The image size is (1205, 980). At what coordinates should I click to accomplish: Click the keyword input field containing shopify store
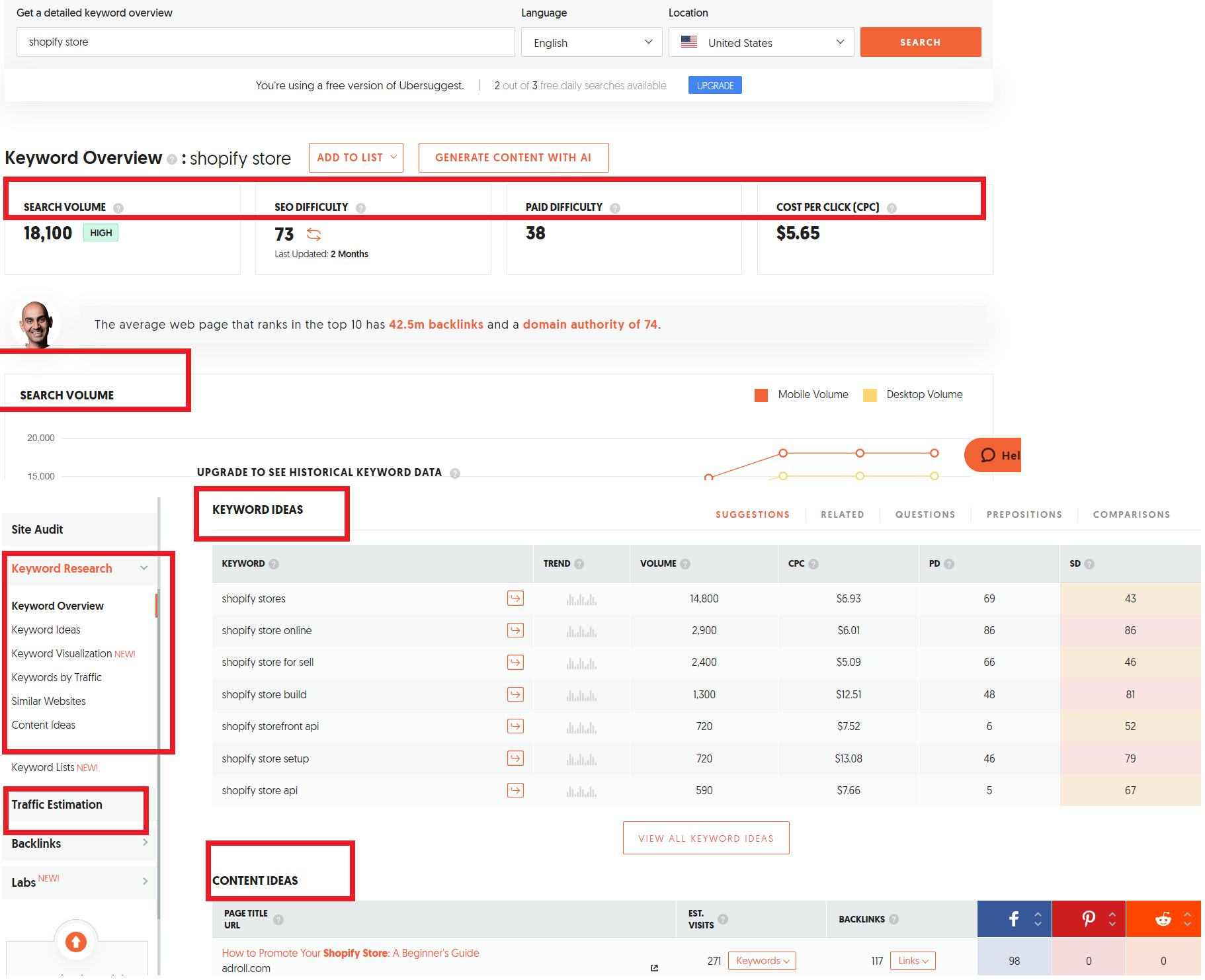(x=266, y=42)
